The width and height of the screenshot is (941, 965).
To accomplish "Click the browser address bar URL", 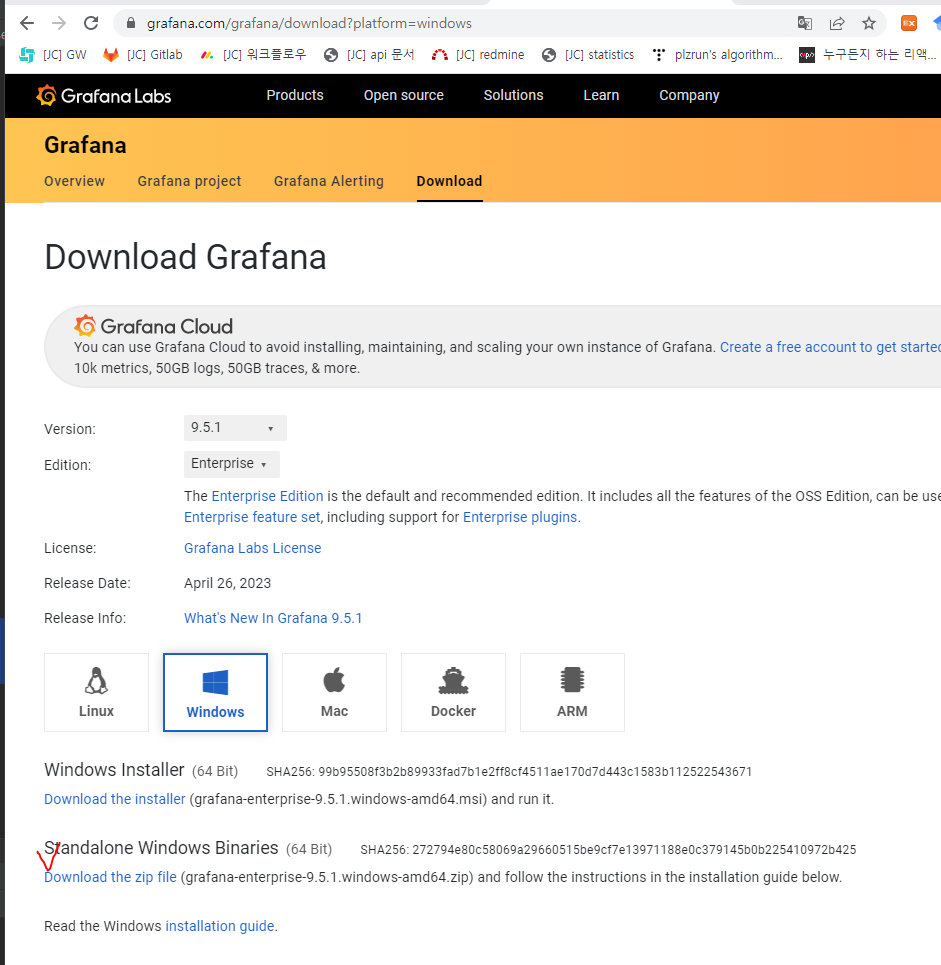I will pyautogui.click(x=309, y=23).
